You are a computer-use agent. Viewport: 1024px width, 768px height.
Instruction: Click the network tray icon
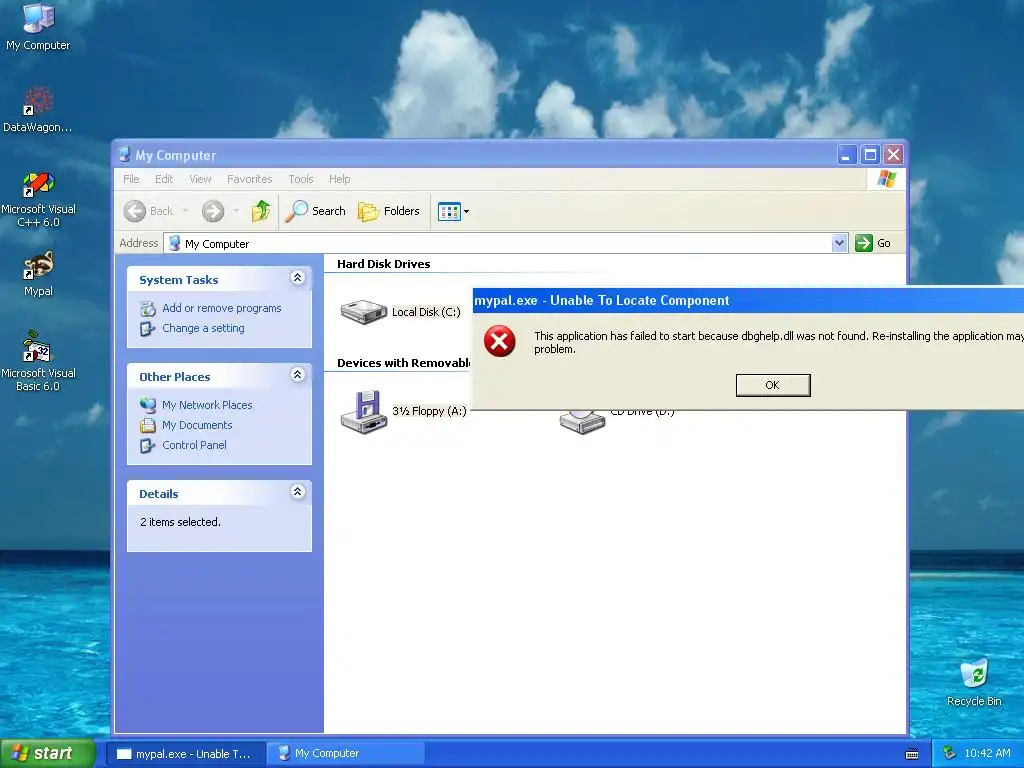950,754
